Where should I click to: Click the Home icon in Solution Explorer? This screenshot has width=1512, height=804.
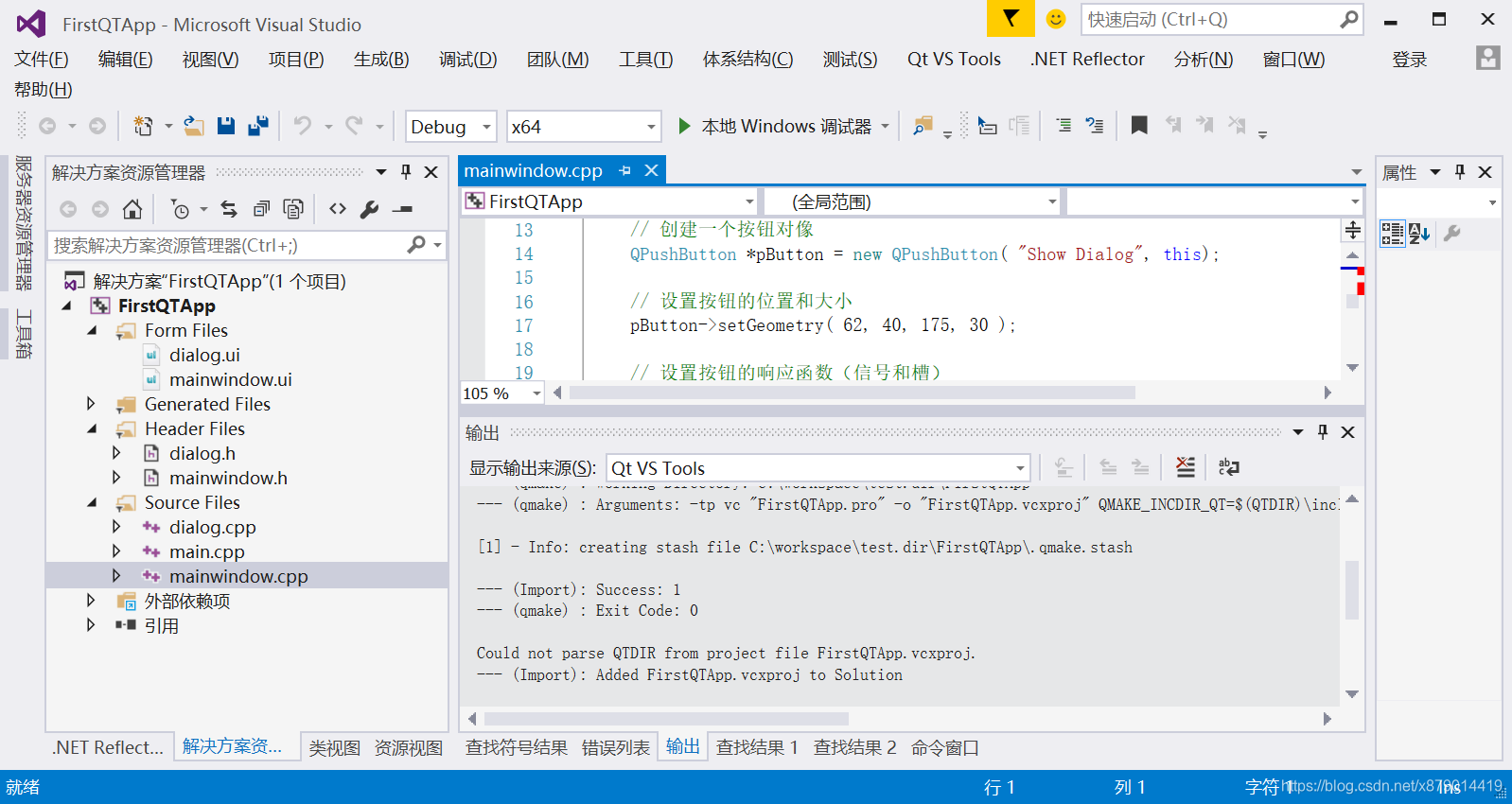coord(132,209)
